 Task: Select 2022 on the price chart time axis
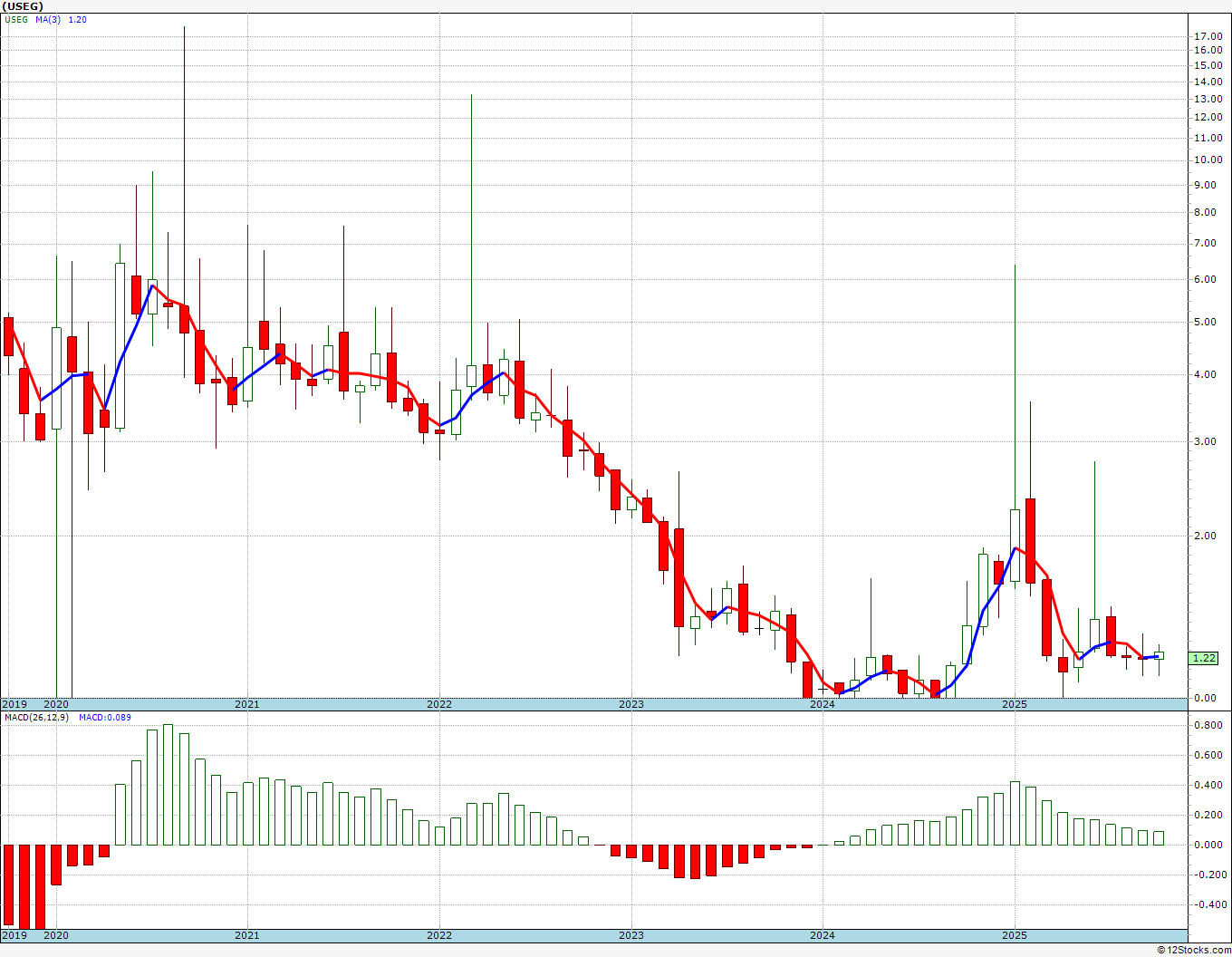pyautogui.click(x=439, y=704)
